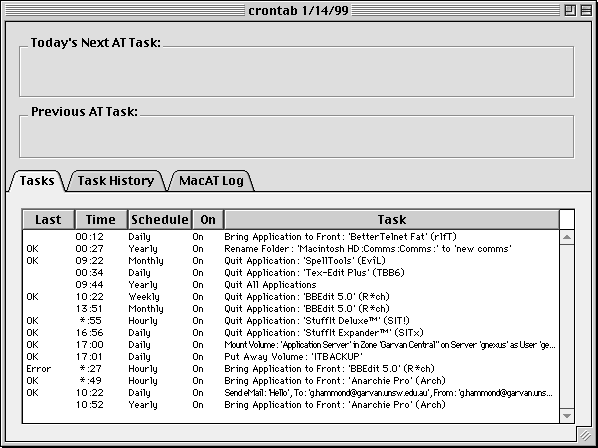Select the yearly 10:52 'Anarchie Pro' row
Image resolution: width=598 pixels, height=448 pixels.
point(291,405)
